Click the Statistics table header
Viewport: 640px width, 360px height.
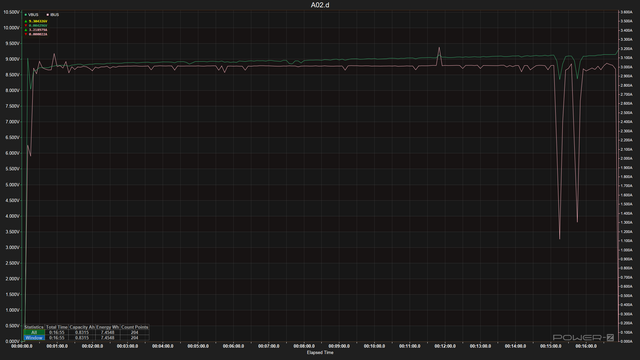coord(34,327)
